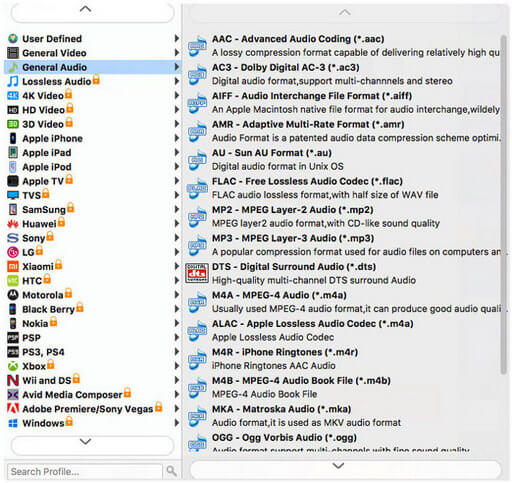Click the MP3 format icon
Image resolution: width=512 pixels, height=483 pixels.
197,245
